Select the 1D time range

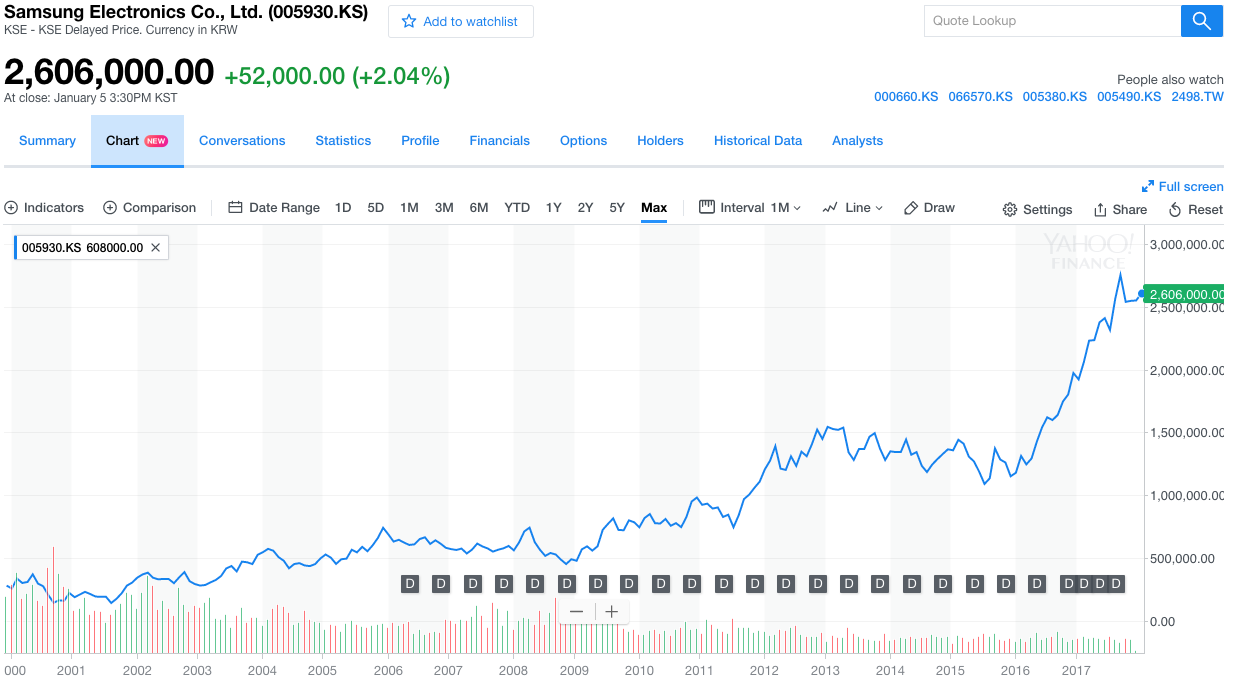[x=343, y=208]
